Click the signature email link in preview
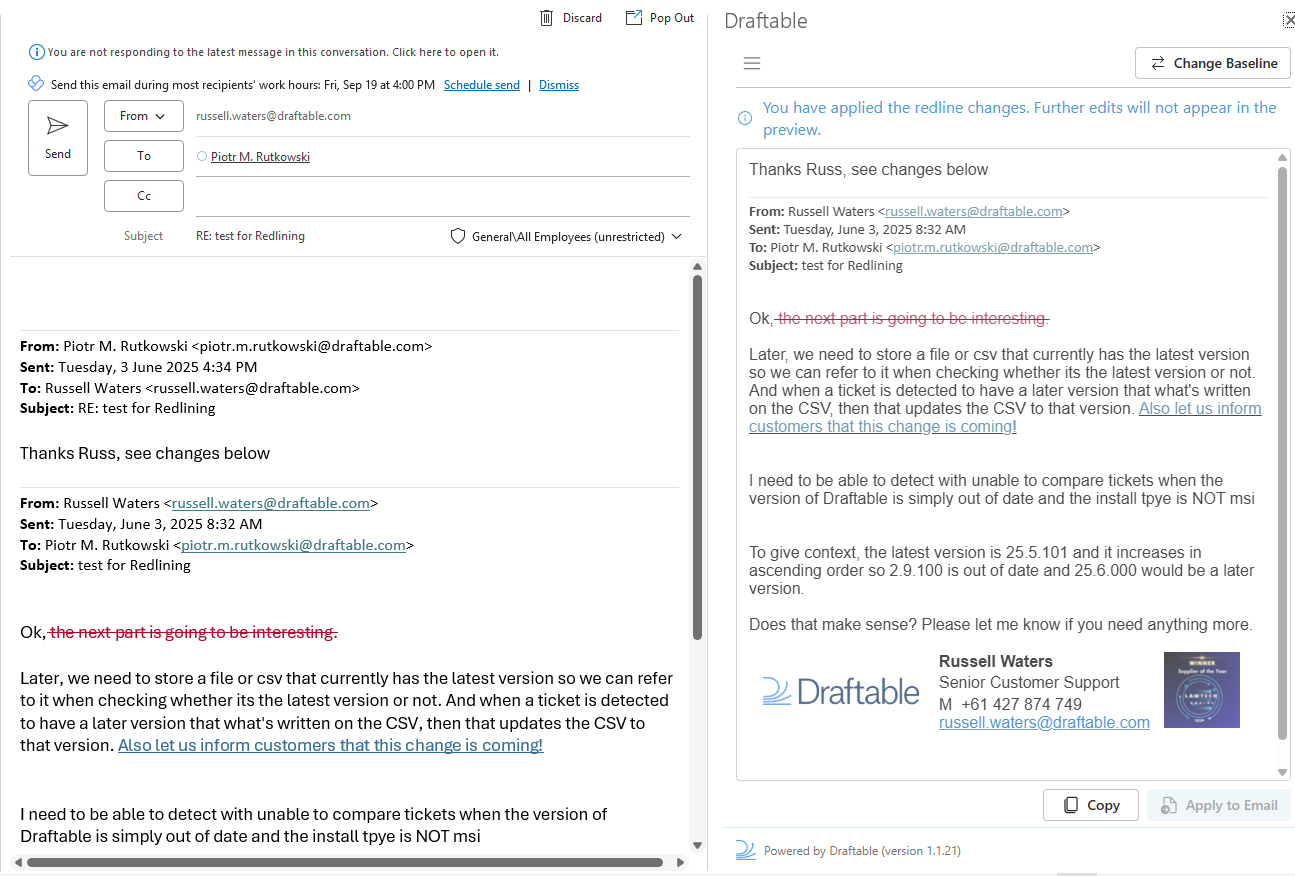 [x=1044, y=722]
